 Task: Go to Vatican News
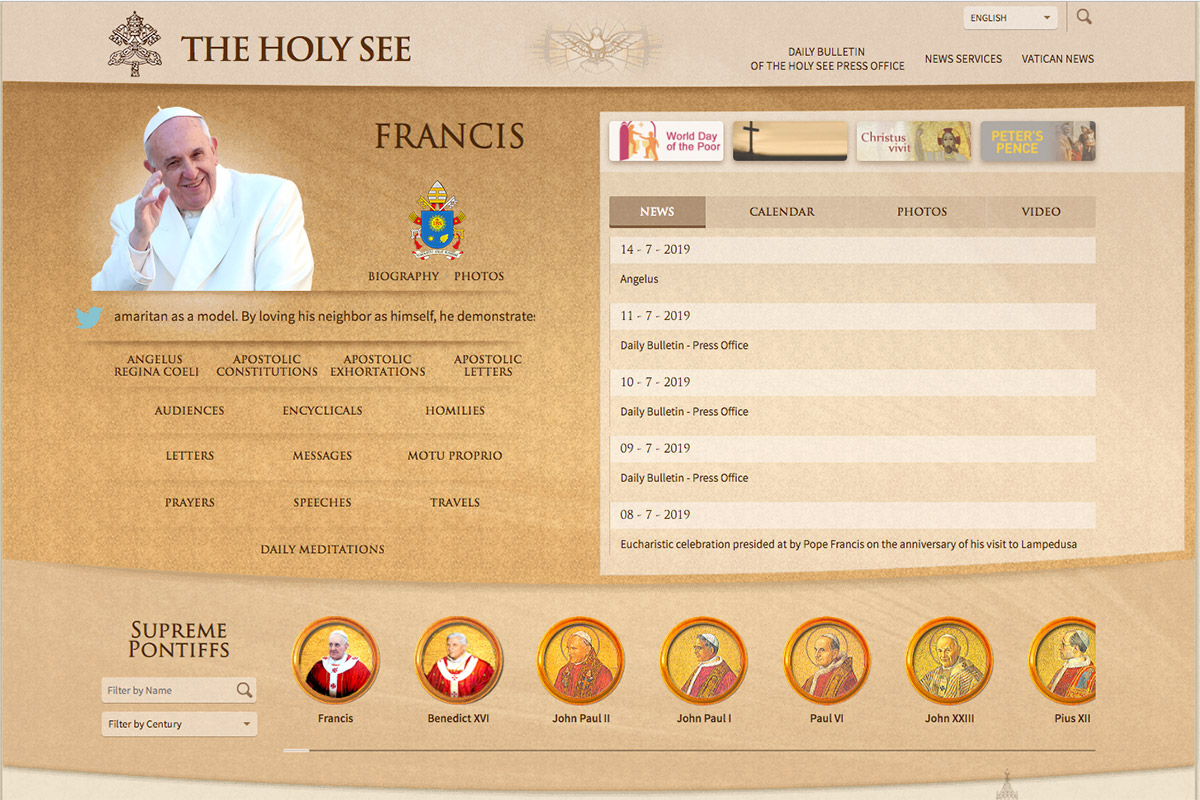[1057, 59]
